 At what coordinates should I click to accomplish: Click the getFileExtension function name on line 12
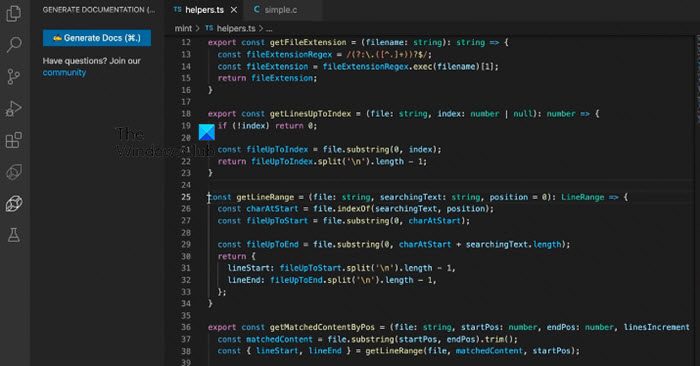[308, 42]
